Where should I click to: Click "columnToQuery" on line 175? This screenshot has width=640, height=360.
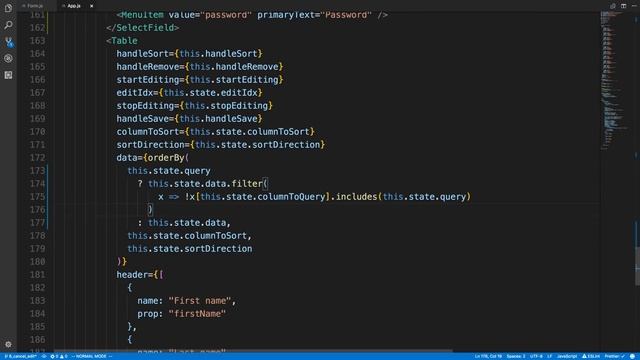pos(291,197)
